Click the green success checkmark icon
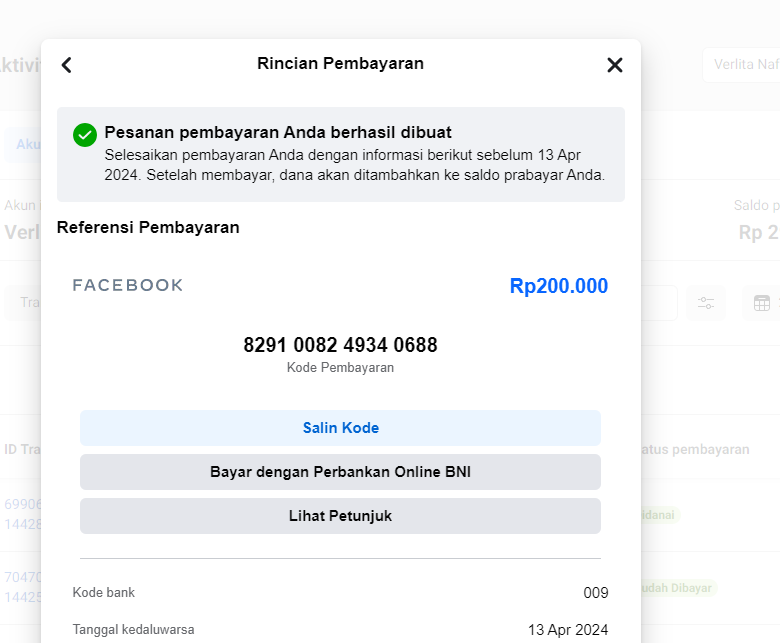 85,134
